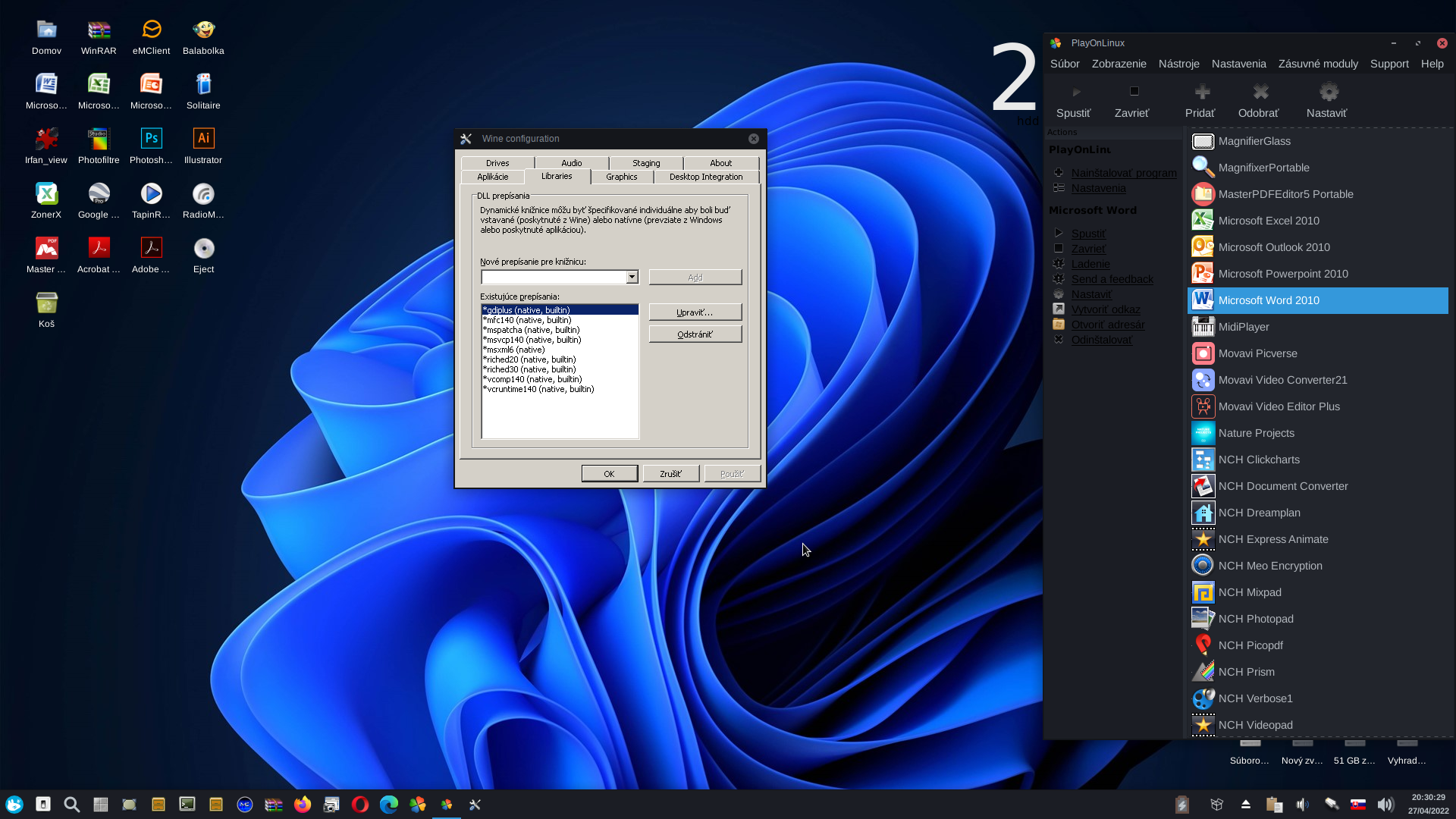Click the Nastaviť gear toolbar icon
This screenshot has width=1456, height=819.
(1328, 93)
